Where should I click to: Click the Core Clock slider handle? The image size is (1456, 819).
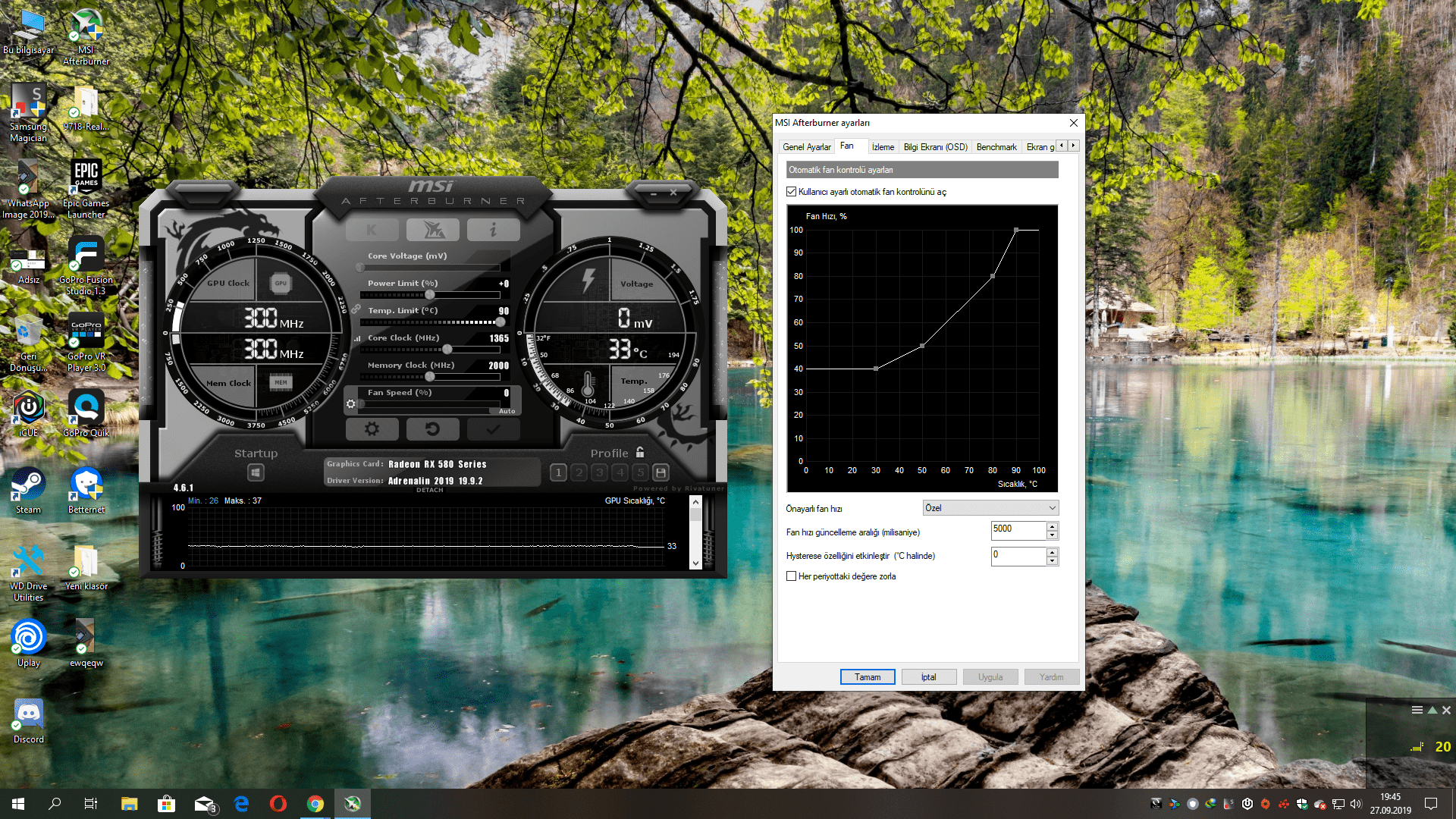click(447, 350)
